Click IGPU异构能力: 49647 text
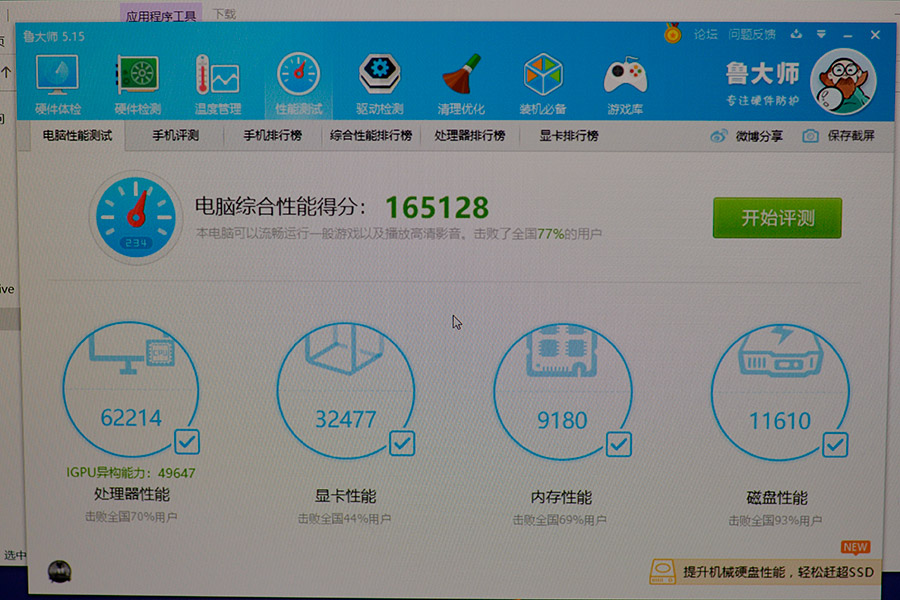900x600 pixels. point(131,473)
